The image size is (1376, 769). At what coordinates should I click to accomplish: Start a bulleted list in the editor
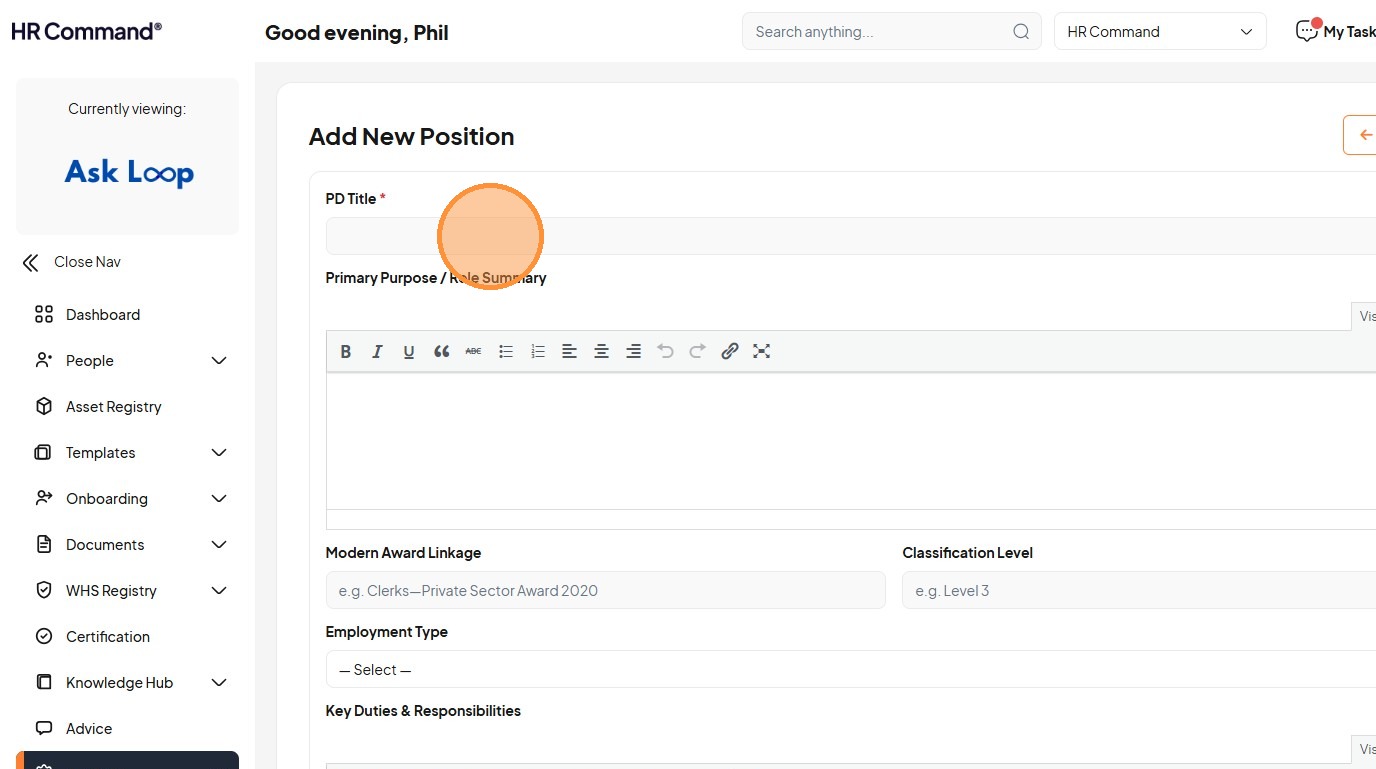click(506, 351)
